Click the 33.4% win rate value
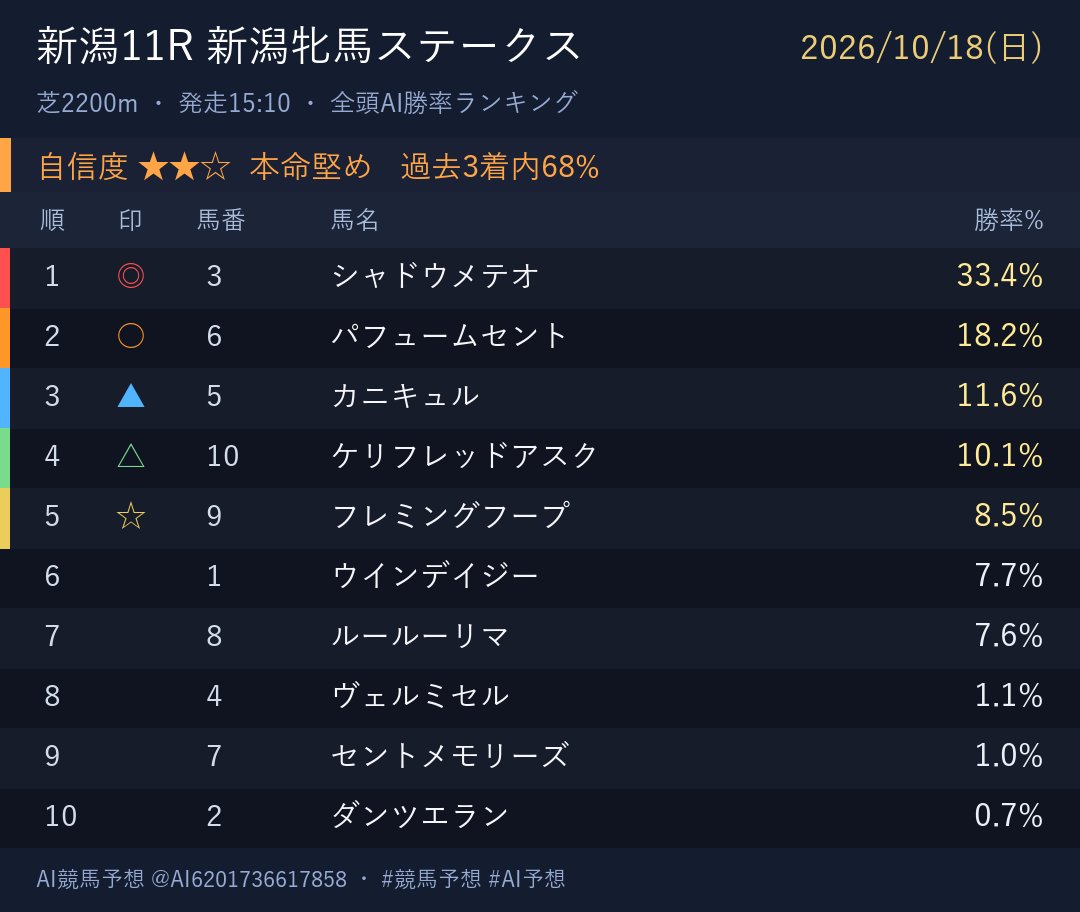The image size is (1080, 912). (x=999, y=276)
